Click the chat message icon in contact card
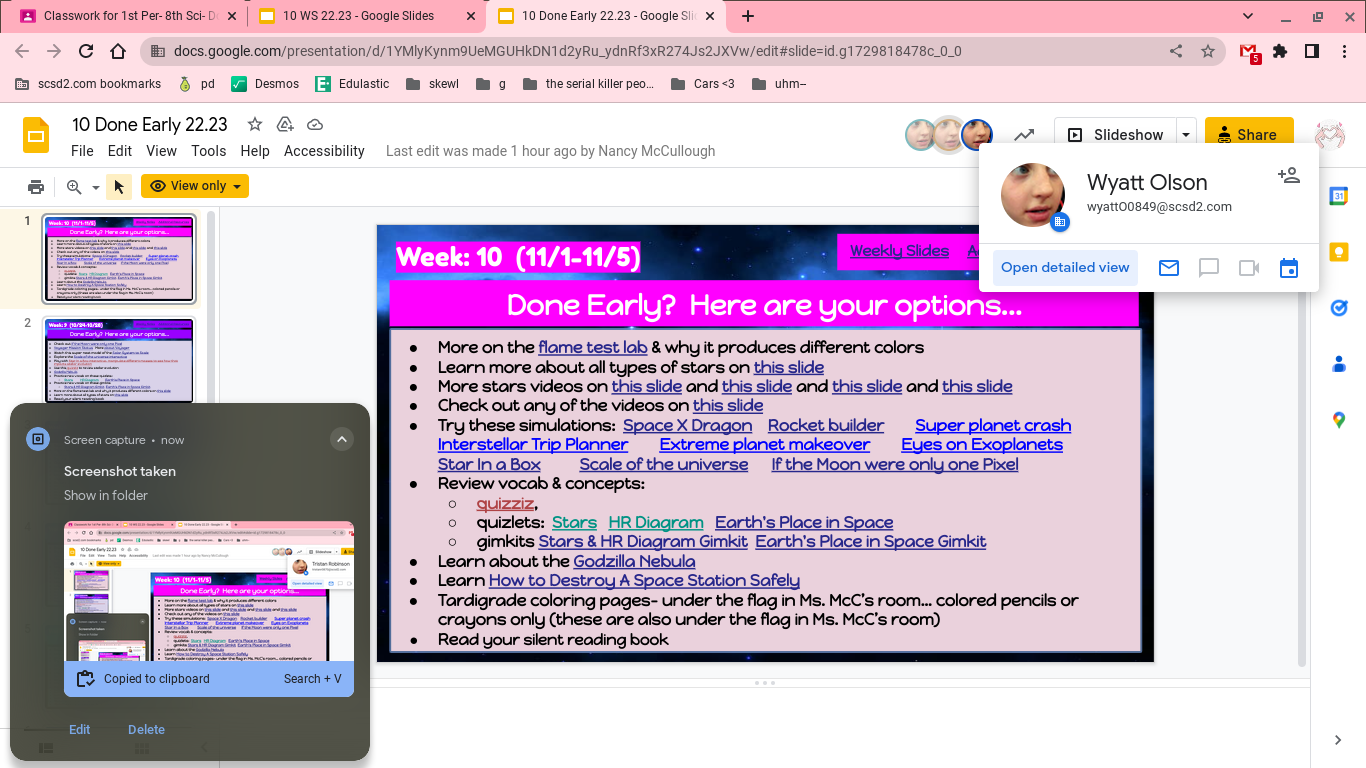This screenshot has width=1366, height=768. point(1209,268)
